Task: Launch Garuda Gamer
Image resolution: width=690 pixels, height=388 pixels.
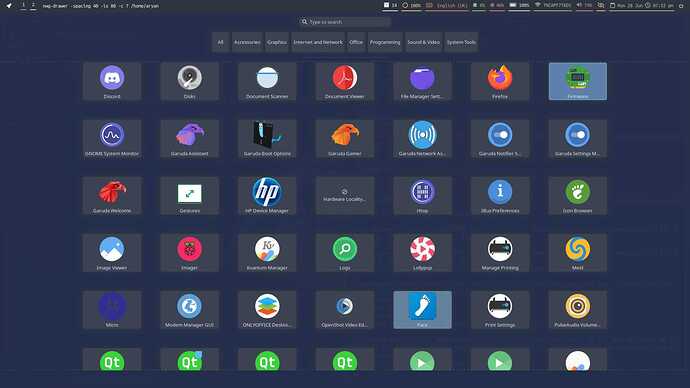Action: point(345,139)
